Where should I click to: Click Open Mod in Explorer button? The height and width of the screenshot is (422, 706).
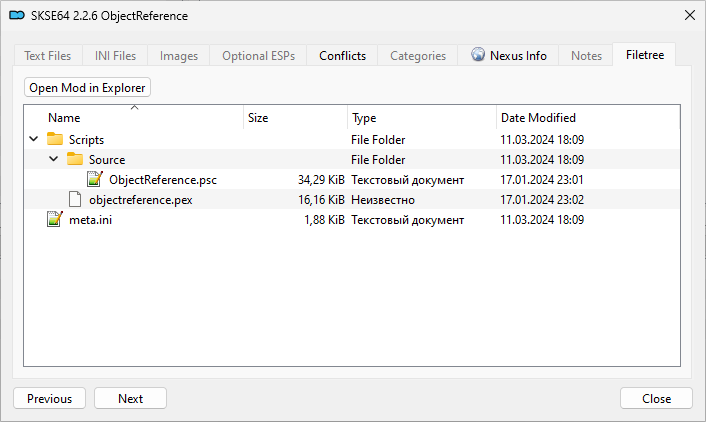coord(87,87)
